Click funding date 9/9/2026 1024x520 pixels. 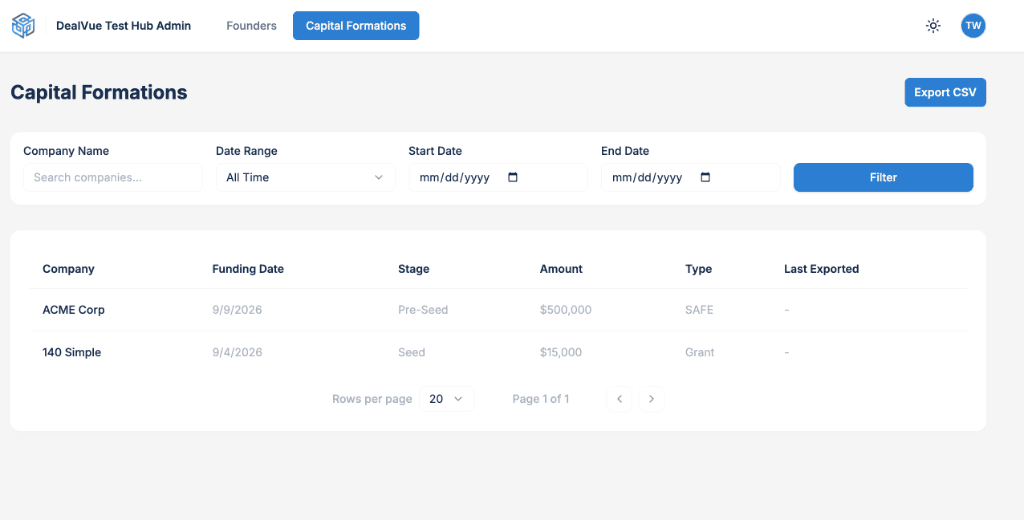coord(237,310)
